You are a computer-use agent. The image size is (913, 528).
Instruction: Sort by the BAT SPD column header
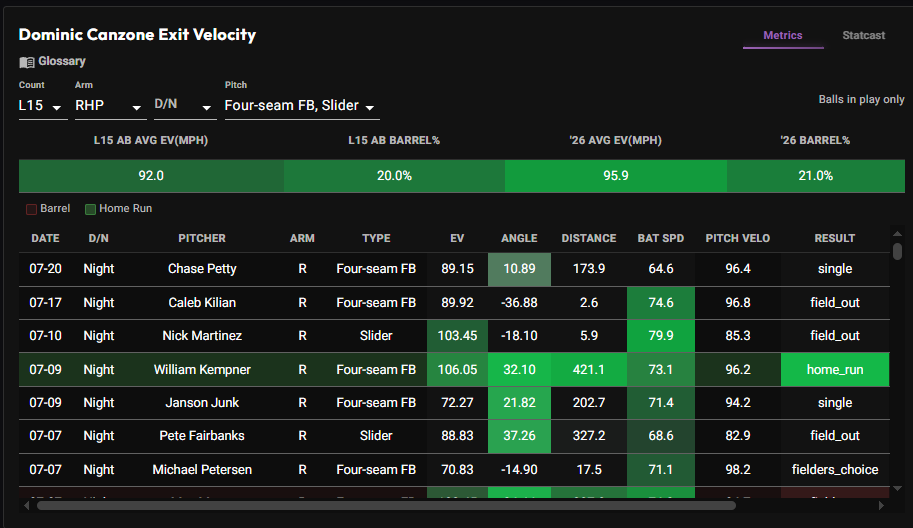pyautogui.click(x=660, y=238)
